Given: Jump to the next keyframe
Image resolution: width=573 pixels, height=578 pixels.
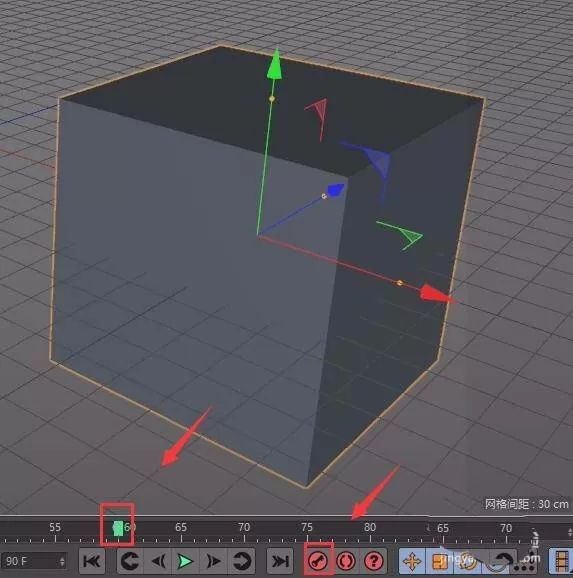Looking at the screenshot, I should 242,561.
